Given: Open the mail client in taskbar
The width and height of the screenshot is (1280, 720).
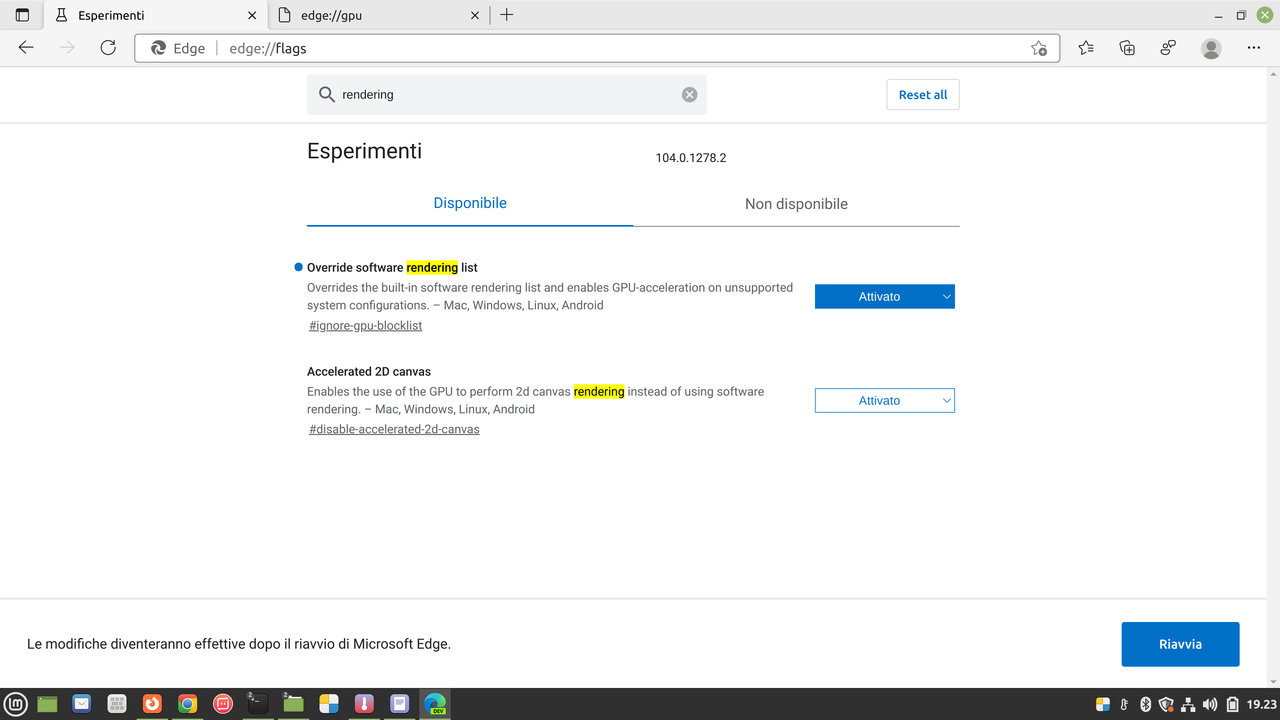Looking at the screenshot, I should click(82, 704).
